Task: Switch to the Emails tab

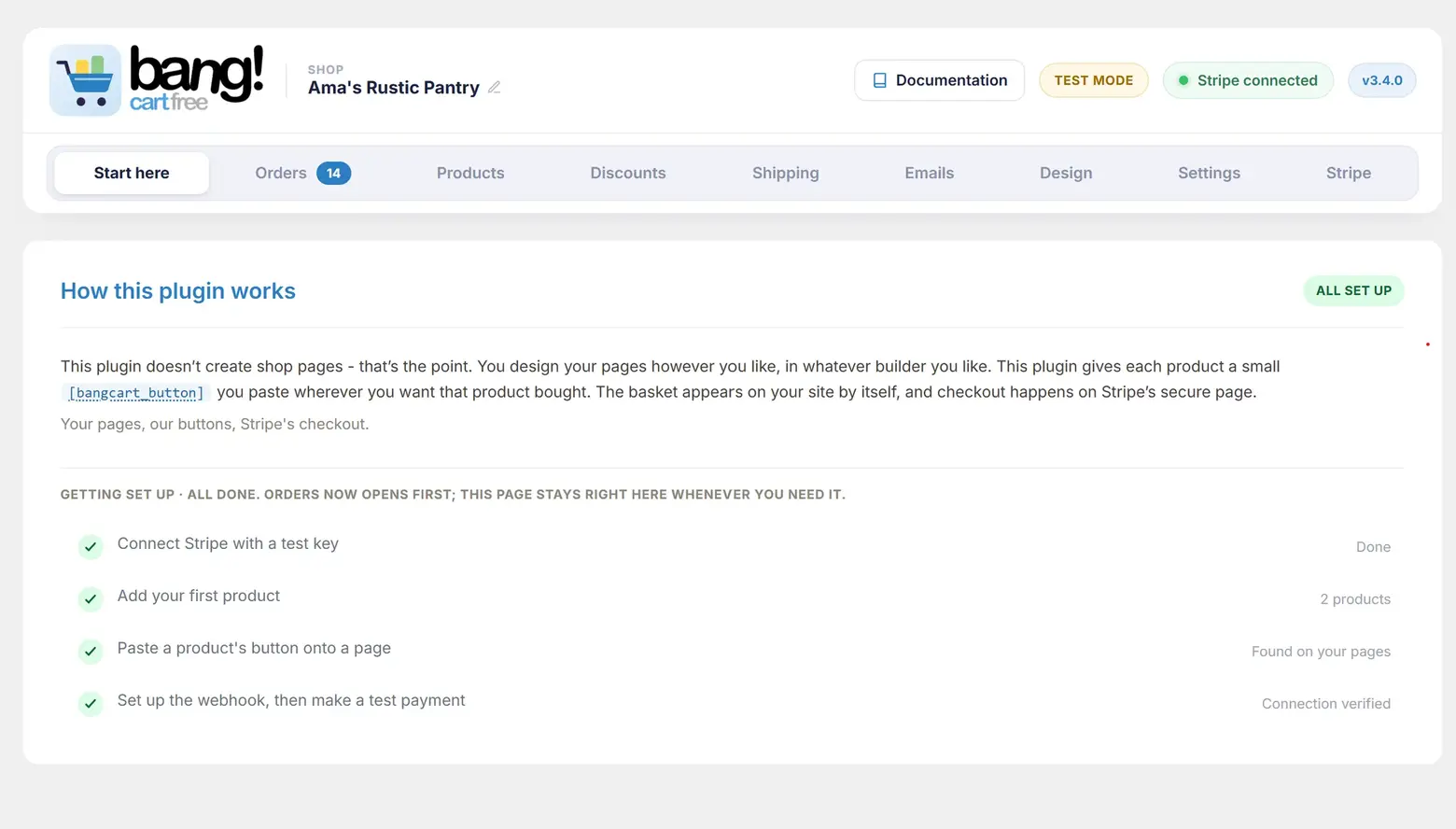Action: coord(930,173)
